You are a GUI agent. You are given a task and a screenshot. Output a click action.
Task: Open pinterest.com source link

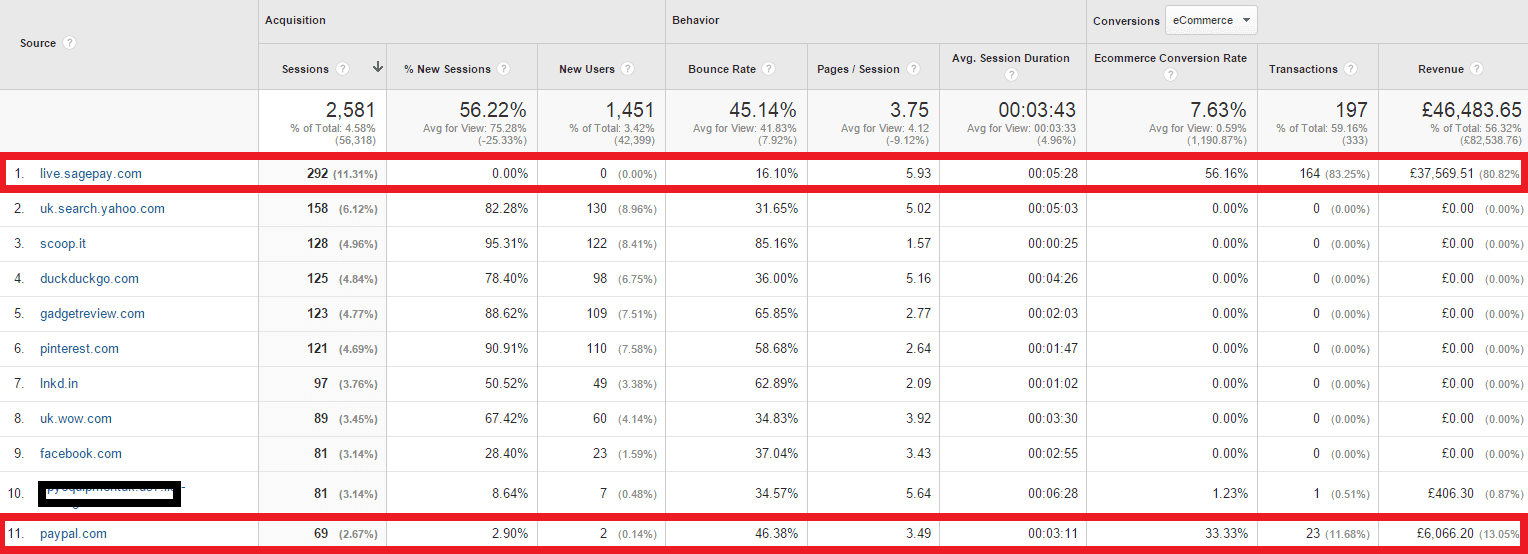[79, 349]
